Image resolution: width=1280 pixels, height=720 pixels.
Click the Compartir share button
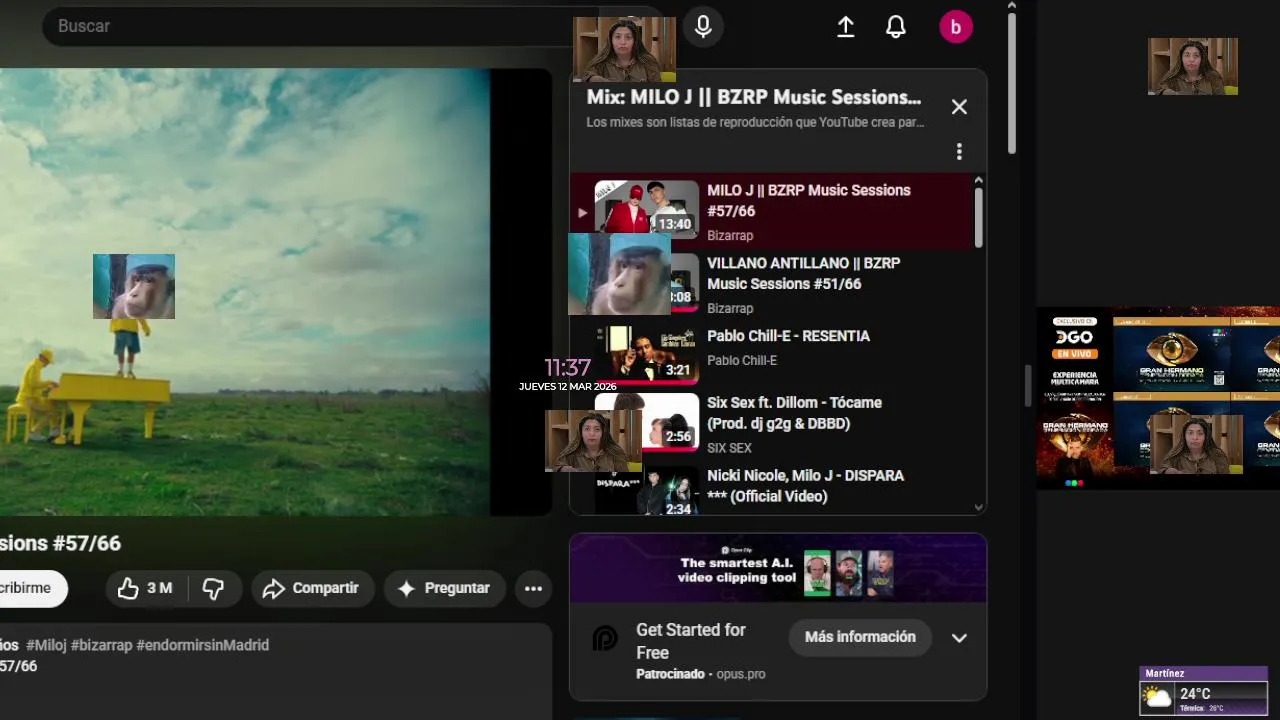pyautogui.click(x=312, y=588)
